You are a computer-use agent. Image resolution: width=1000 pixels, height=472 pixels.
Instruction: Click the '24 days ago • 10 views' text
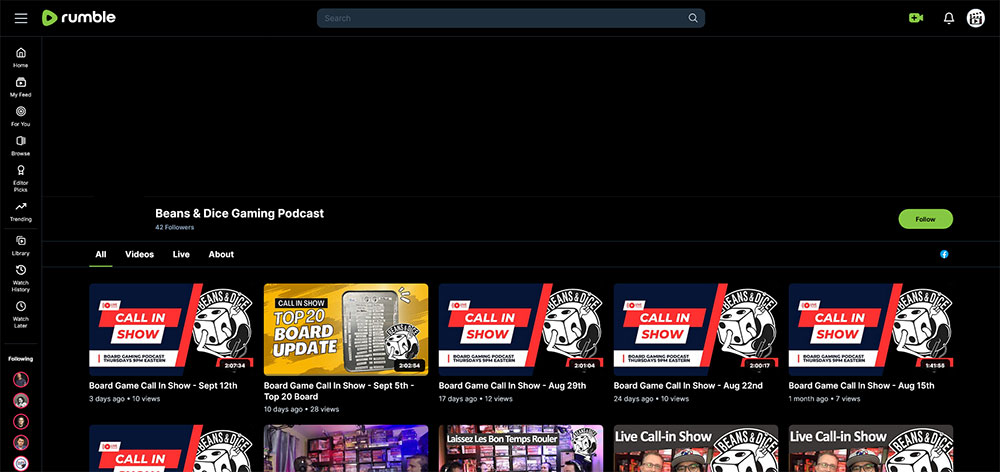651,399
